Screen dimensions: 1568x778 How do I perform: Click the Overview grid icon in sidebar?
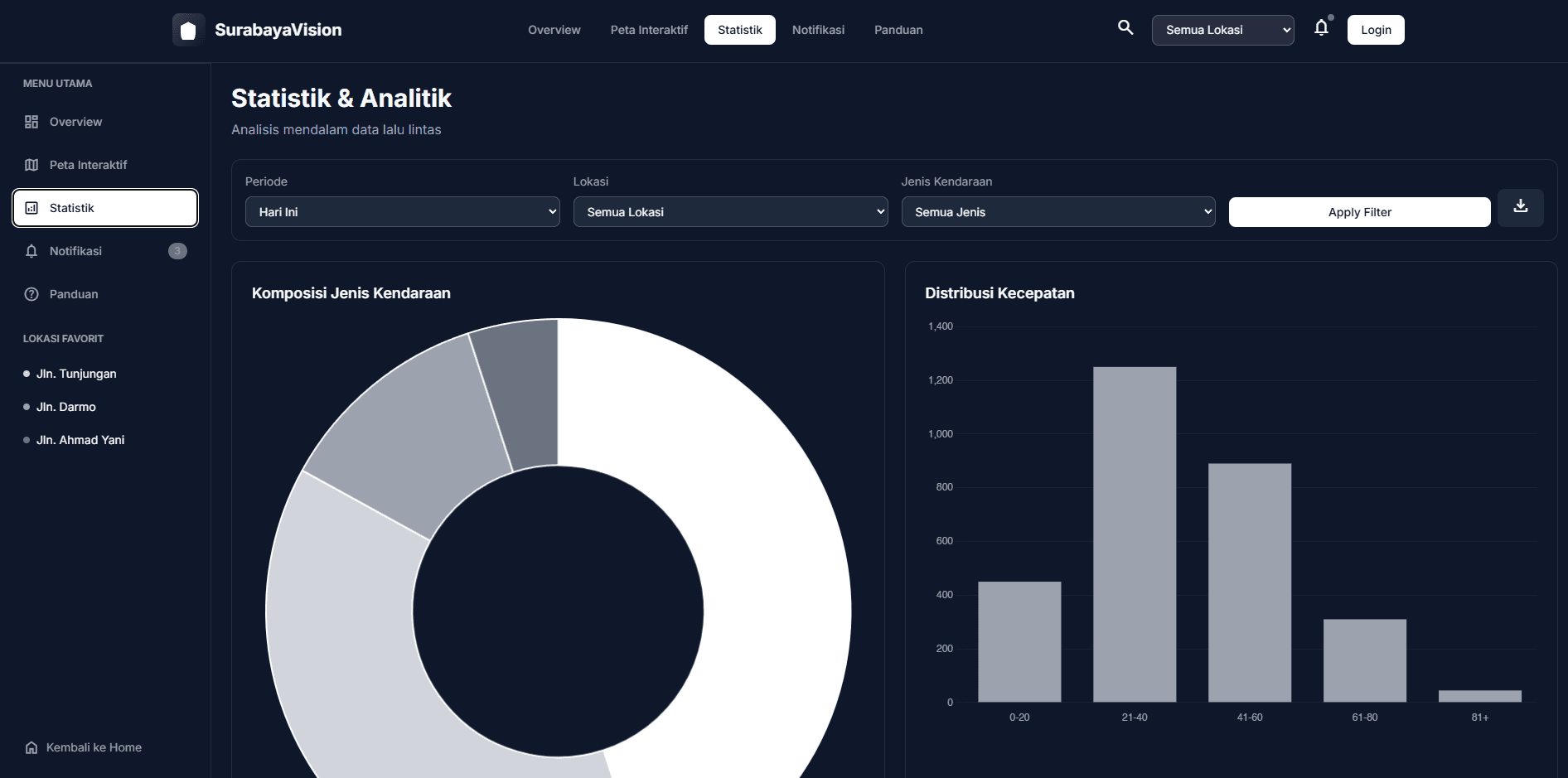click(31, 121)
